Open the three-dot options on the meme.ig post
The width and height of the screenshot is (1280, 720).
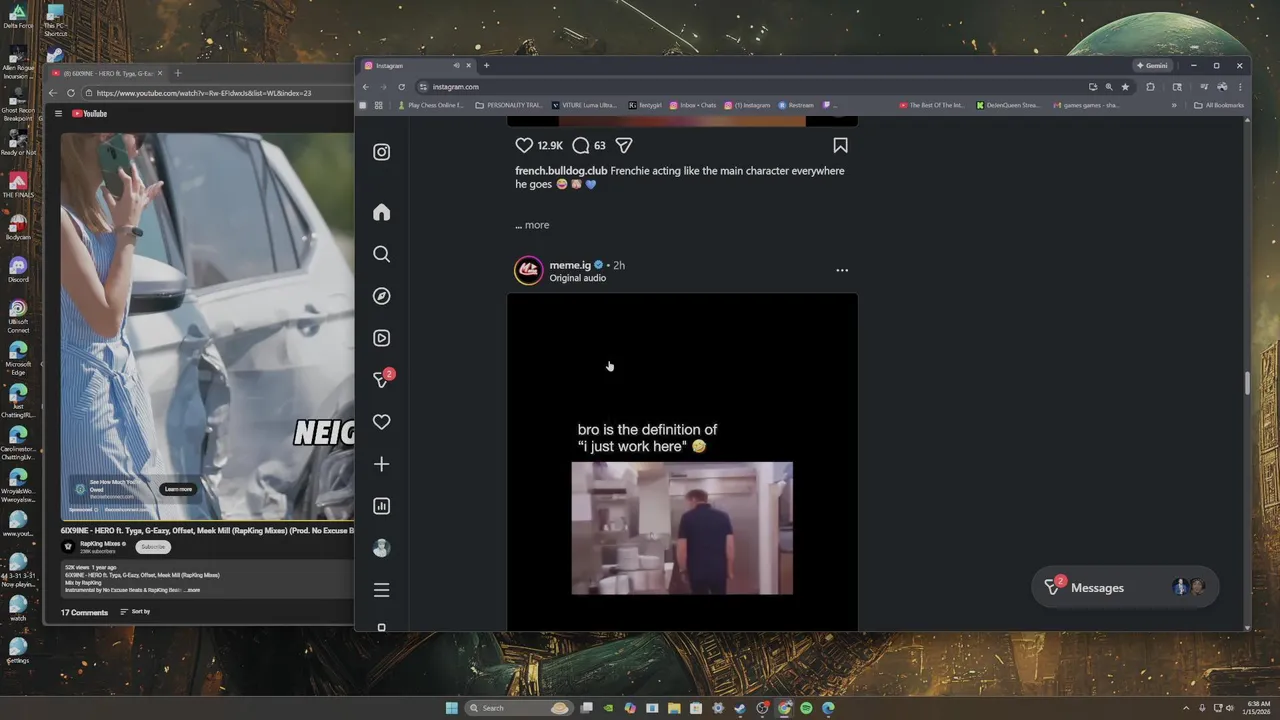842,270
